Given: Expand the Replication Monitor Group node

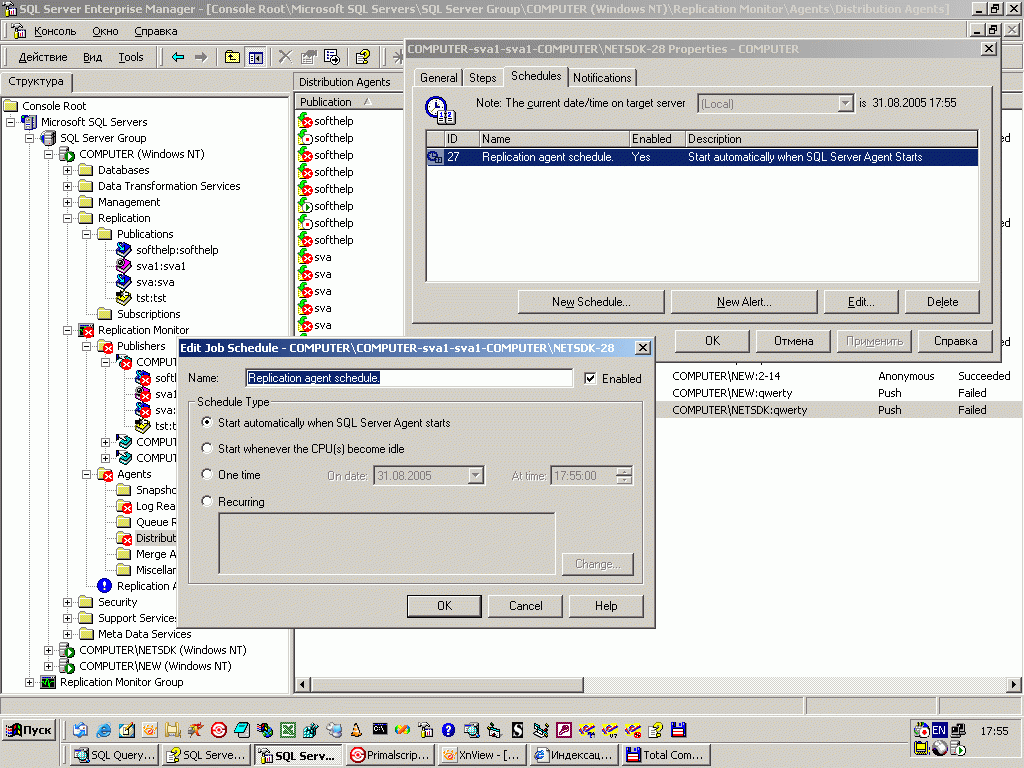Looking at the screenshot, I should [29, 682].
